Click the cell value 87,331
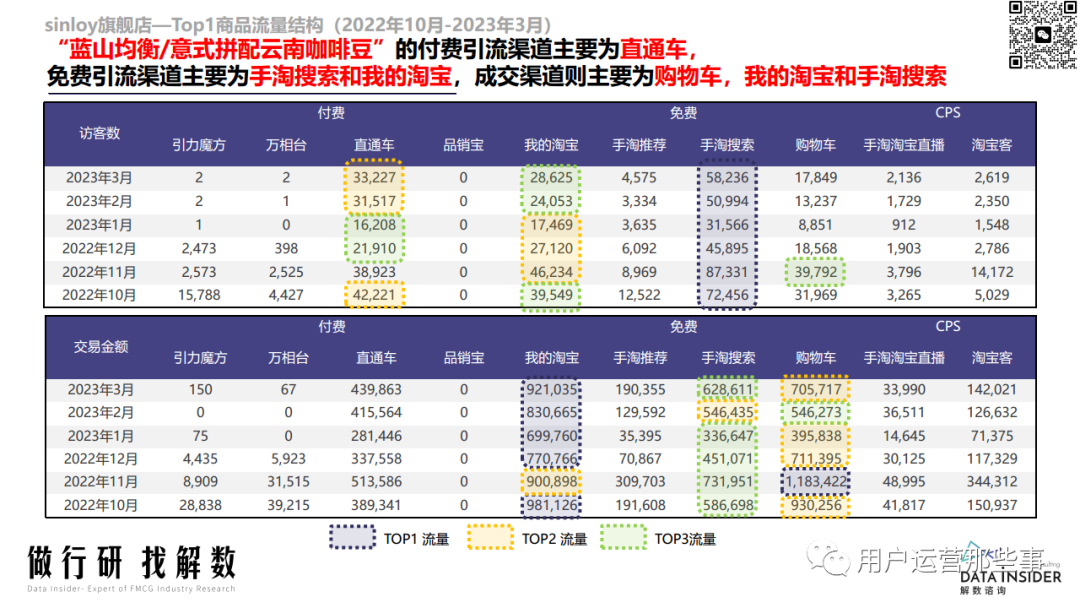 [727, 272]
